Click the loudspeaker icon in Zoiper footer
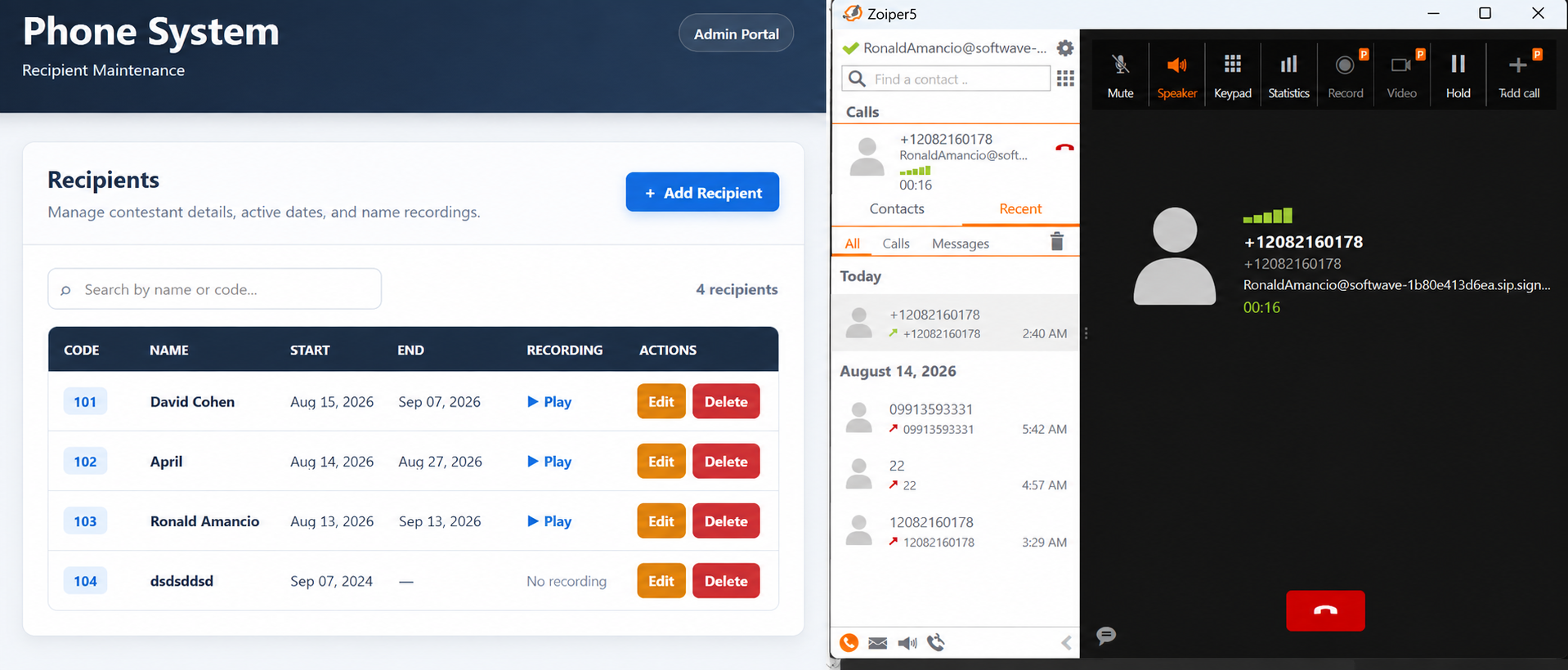 (x=907, y=643)
